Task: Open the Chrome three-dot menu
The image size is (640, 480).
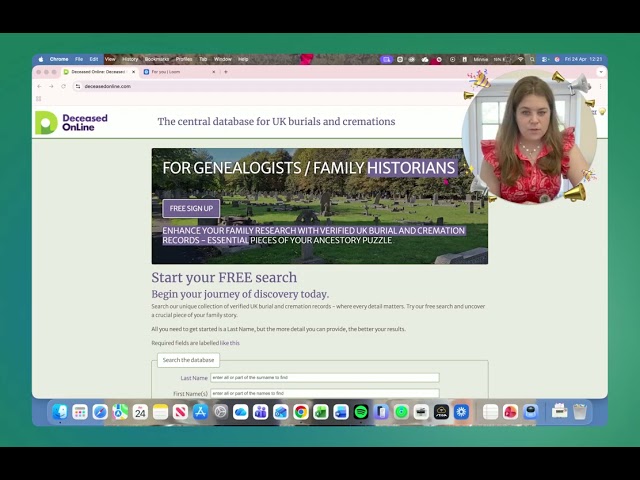Action: click(x=600, y=86)
